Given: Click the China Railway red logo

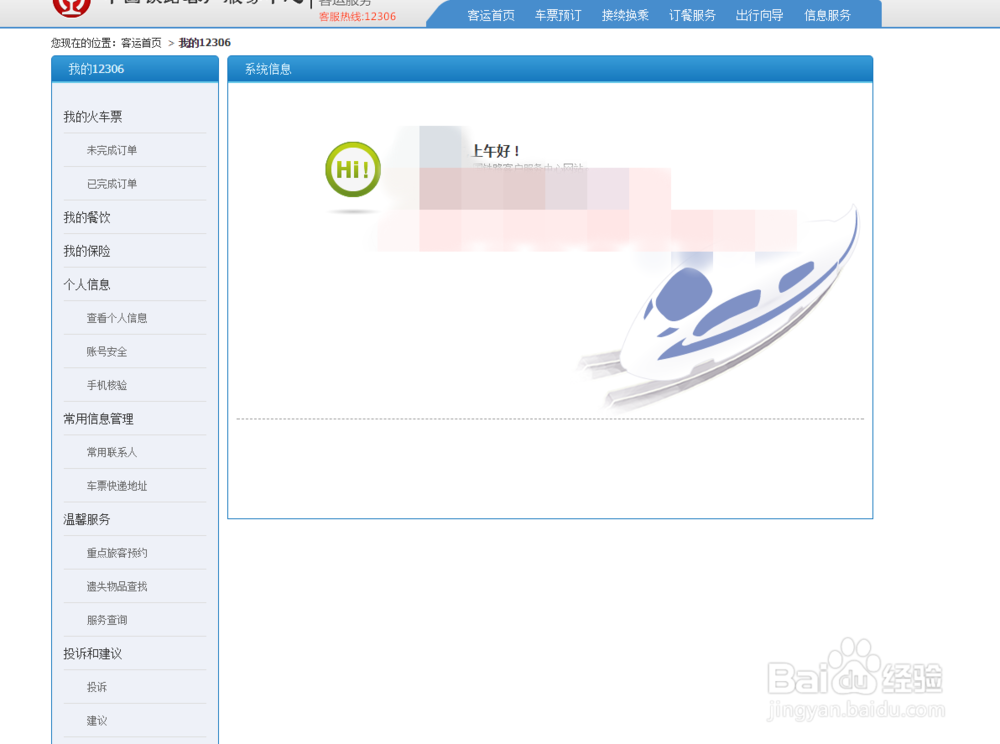Looking at the screenshot, I should click(x=71, y=6).
